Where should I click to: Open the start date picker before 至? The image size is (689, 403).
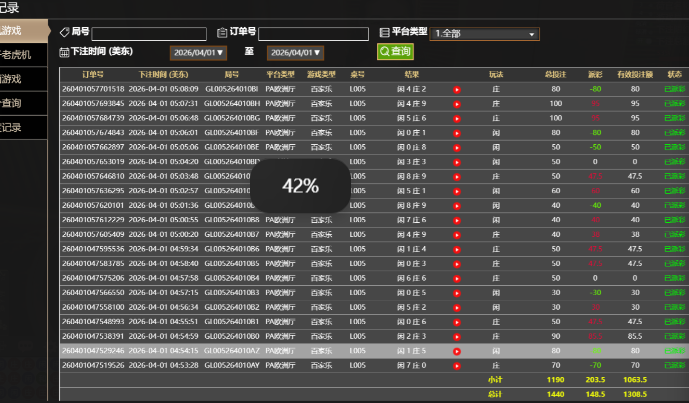click(x=198, y=52)
